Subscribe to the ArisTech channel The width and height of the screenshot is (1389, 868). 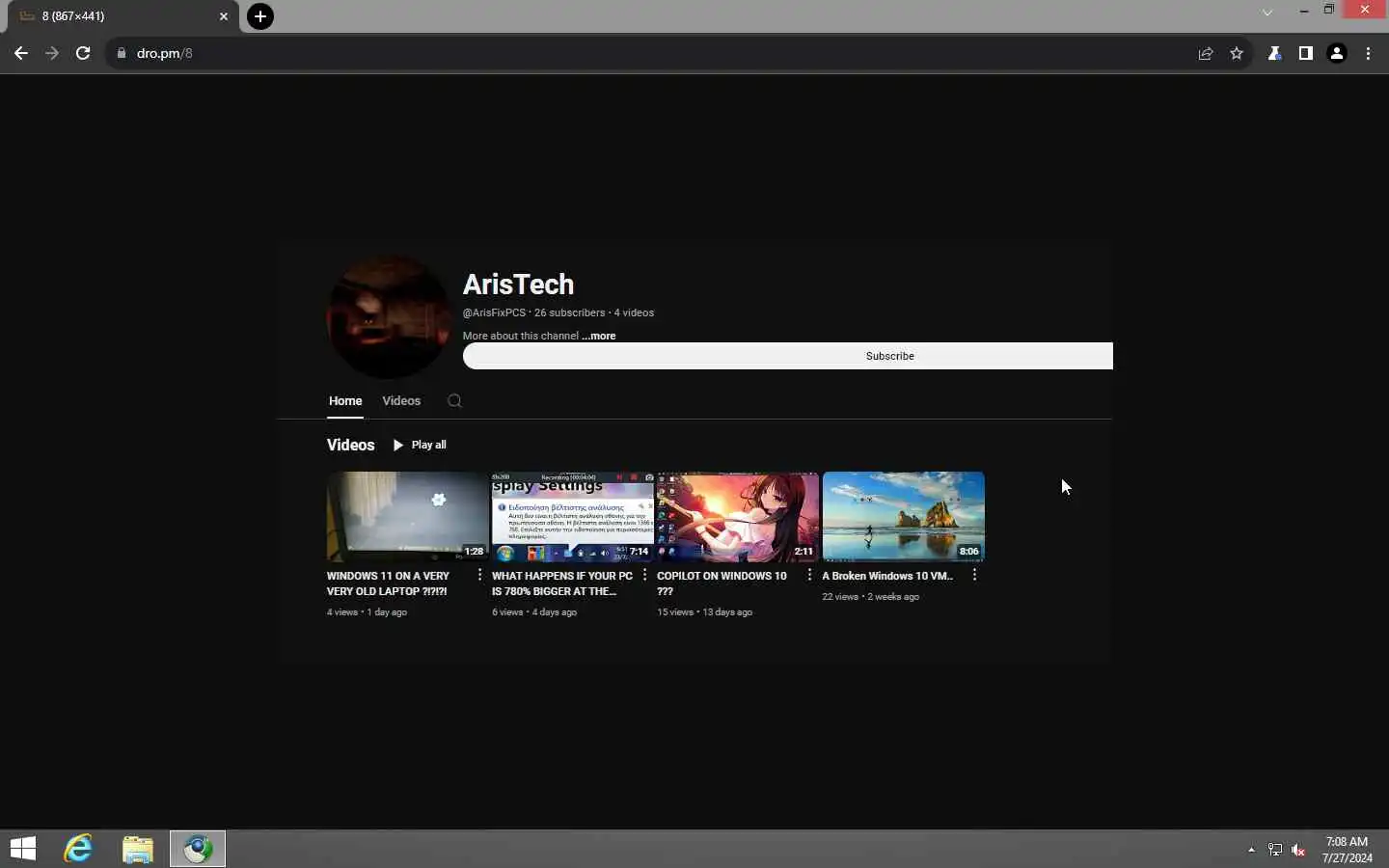coord(788,356)
